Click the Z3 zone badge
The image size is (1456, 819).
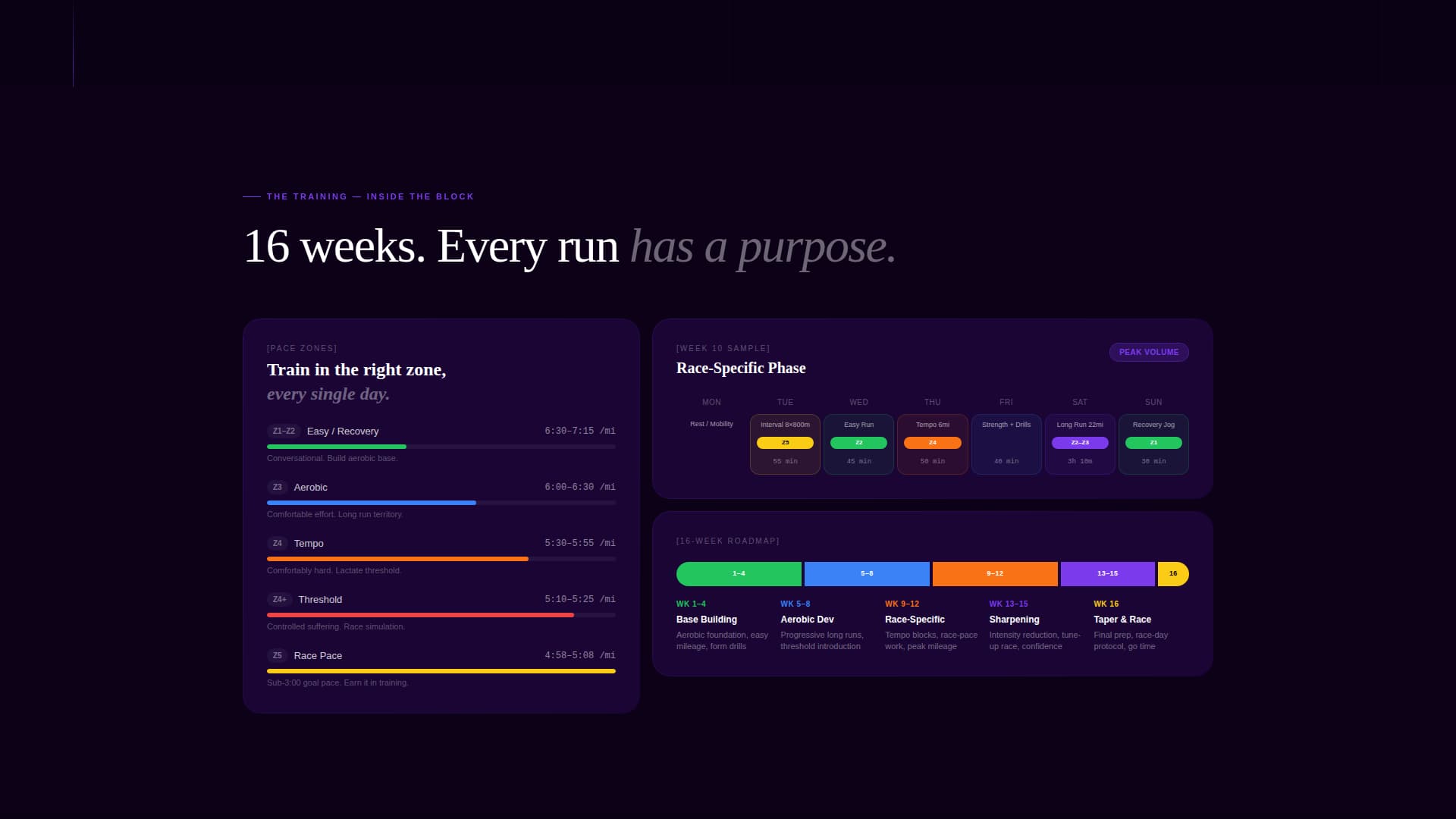pos(278,487)
